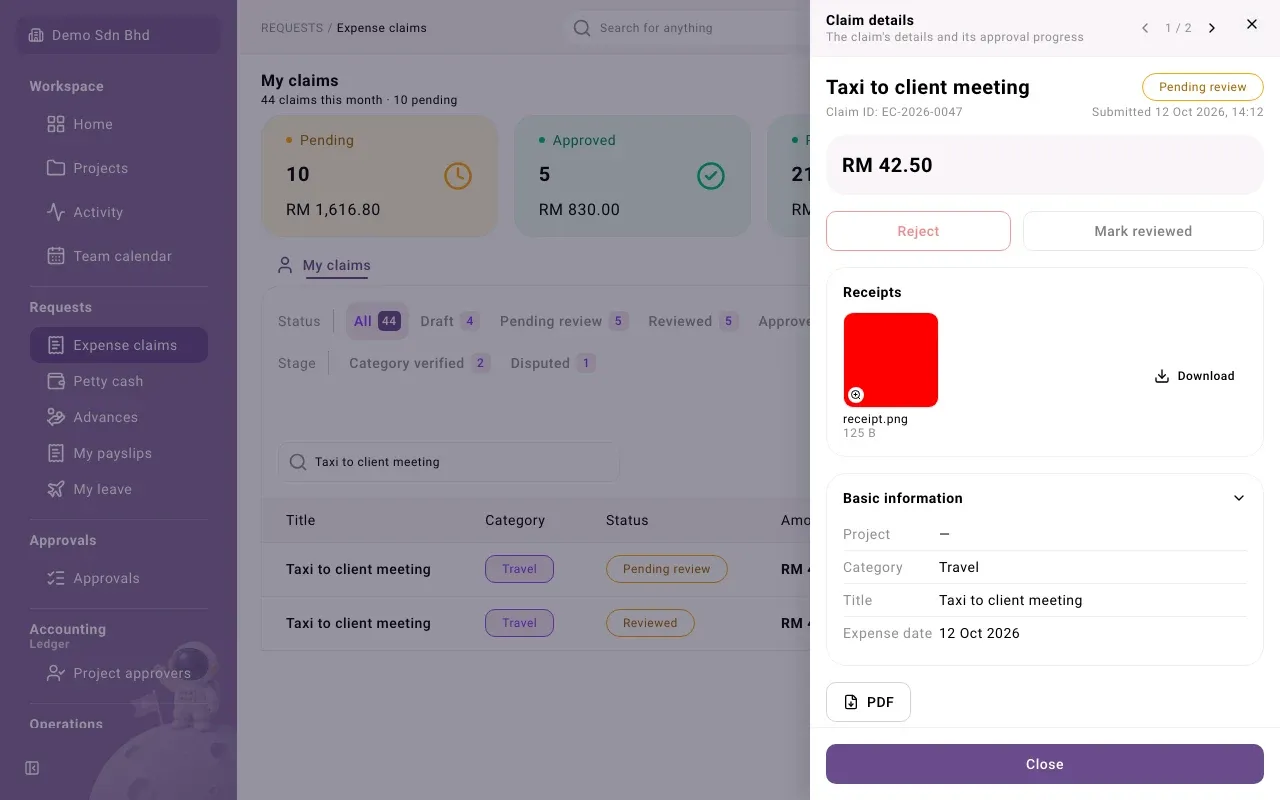Filter by Disputed stage
This screenshot has height=800, width=1280.
click(552, 363)
